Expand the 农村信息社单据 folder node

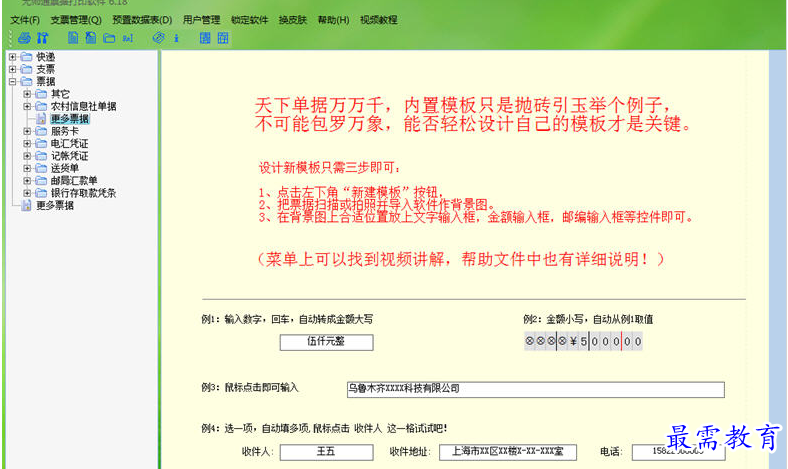coord(27,106)
